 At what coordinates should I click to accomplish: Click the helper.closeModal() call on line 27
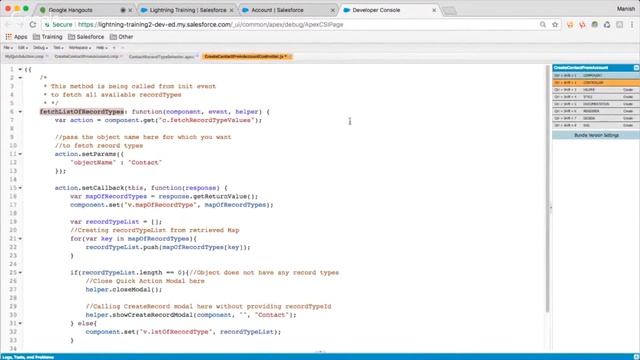click(124, 289)
